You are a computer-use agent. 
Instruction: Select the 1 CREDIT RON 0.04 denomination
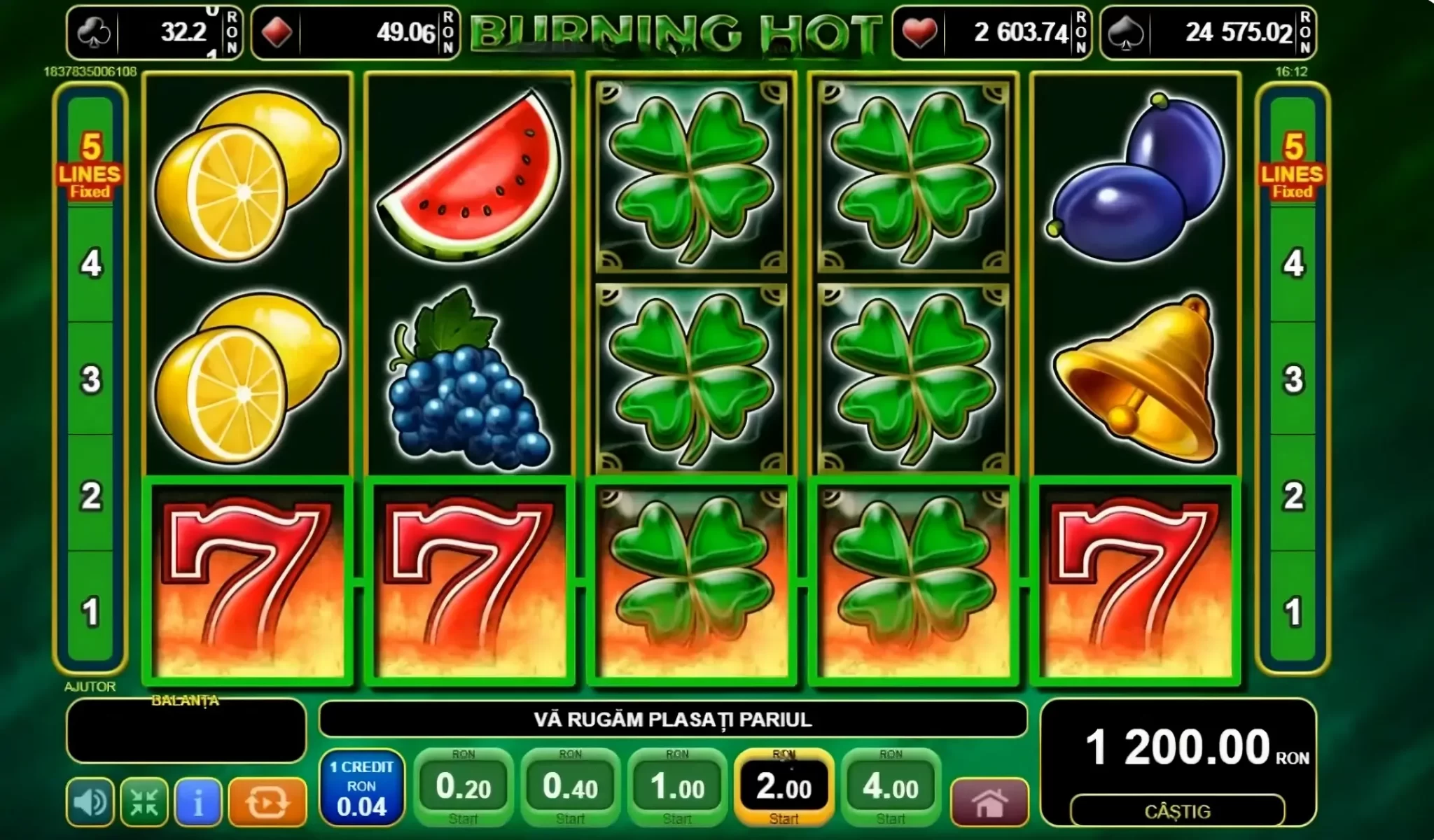[362, 787]
